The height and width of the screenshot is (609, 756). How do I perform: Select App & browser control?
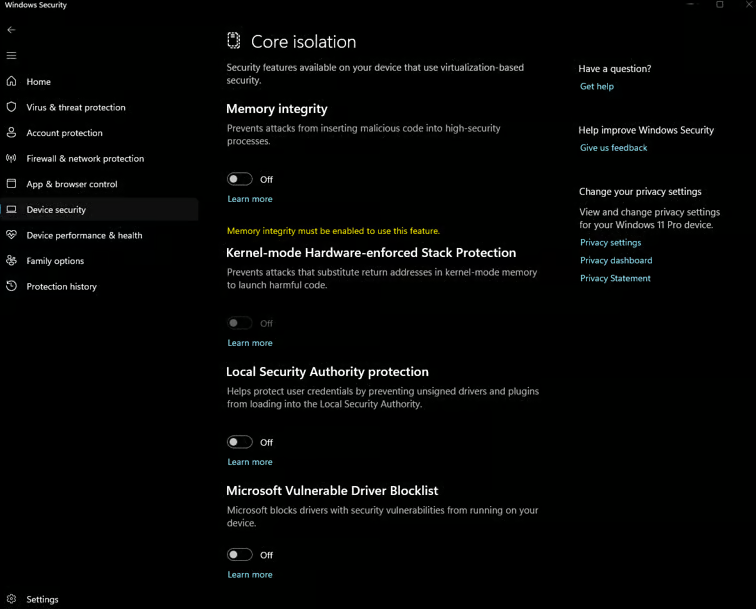point(99,184)
